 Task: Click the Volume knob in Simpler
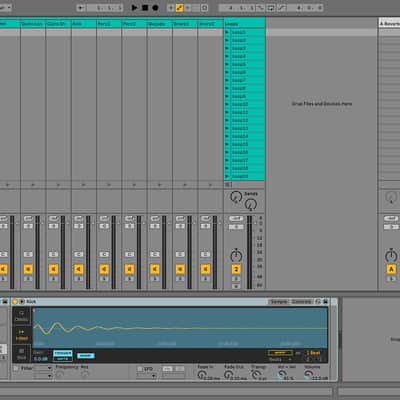pyautogui.click(x=308, y=375)
